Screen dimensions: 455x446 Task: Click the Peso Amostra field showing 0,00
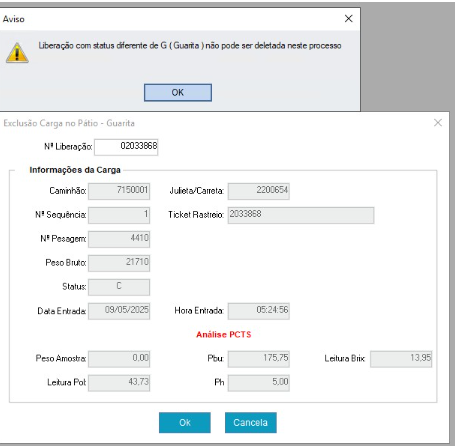coord(119,359)
